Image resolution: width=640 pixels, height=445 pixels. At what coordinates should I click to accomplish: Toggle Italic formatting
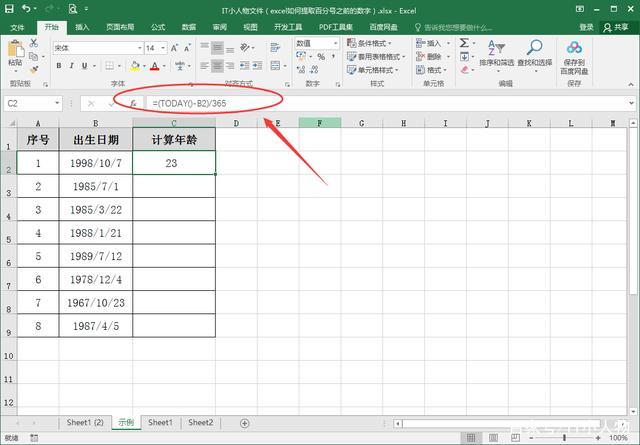click(71, 65)
